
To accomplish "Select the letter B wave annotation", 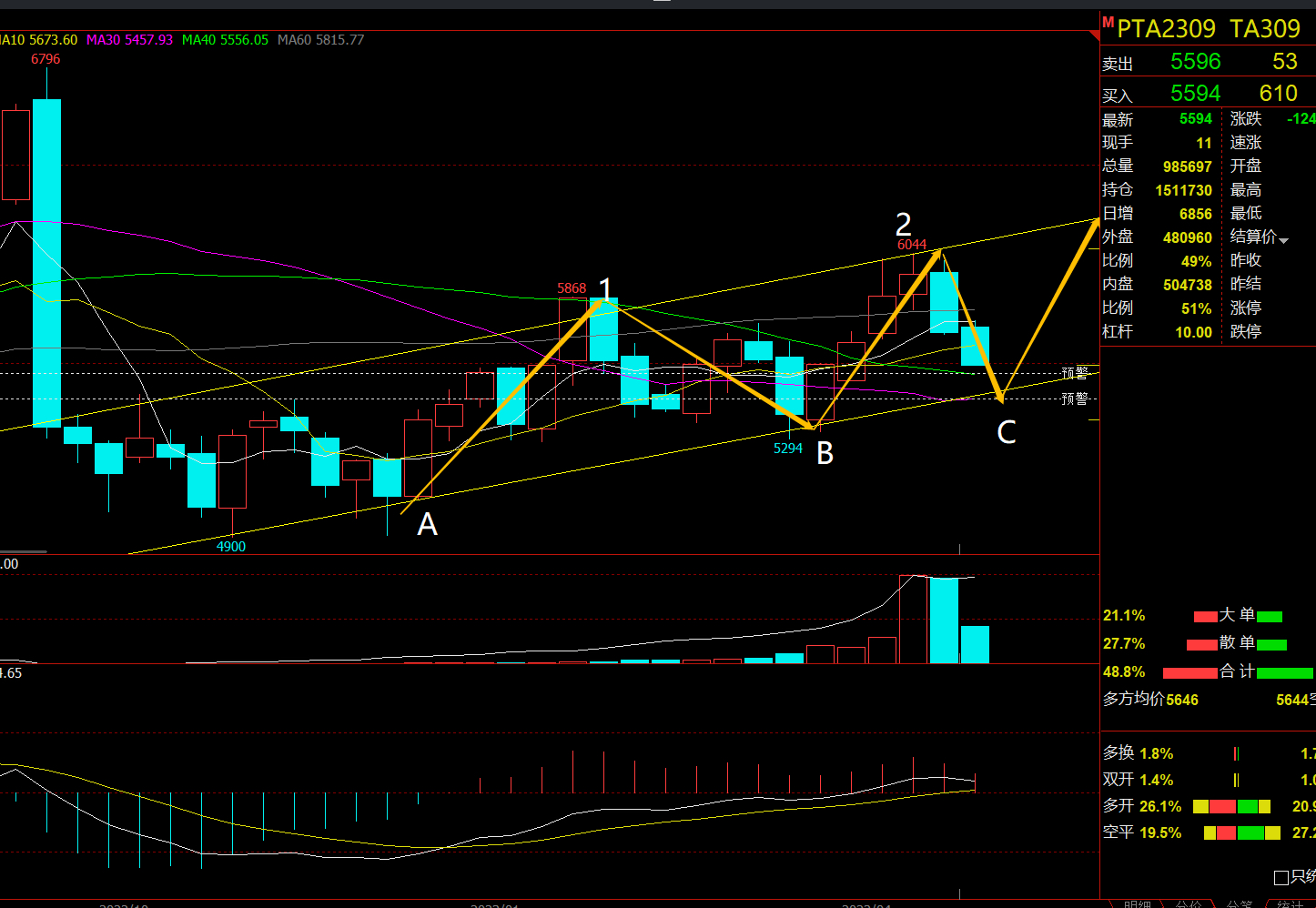I will coord(825,453).
